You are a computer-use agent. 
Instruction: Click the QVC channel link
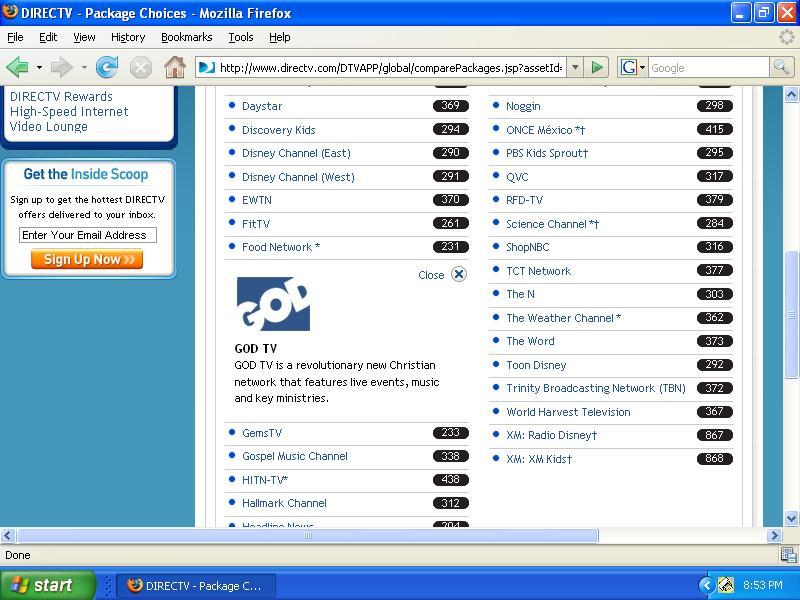[517, 177]
